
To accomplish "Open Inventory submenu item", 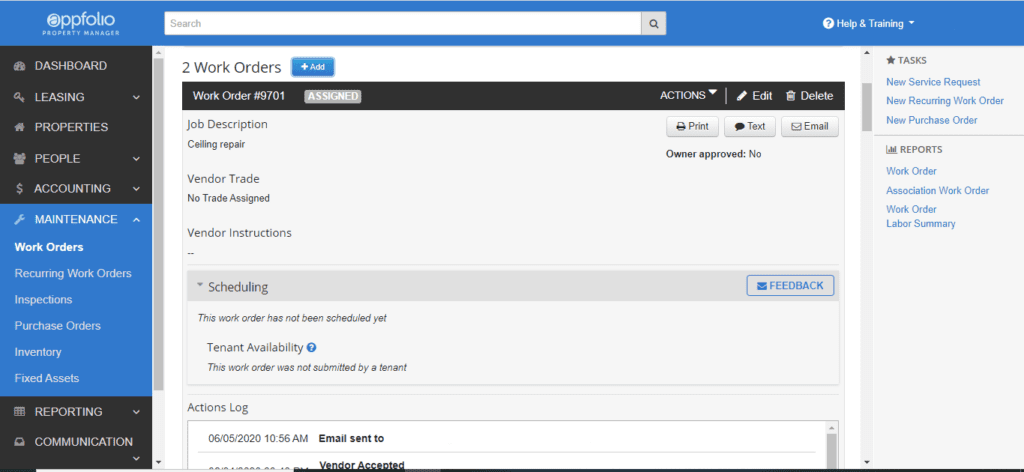I will tap(38, 352).
